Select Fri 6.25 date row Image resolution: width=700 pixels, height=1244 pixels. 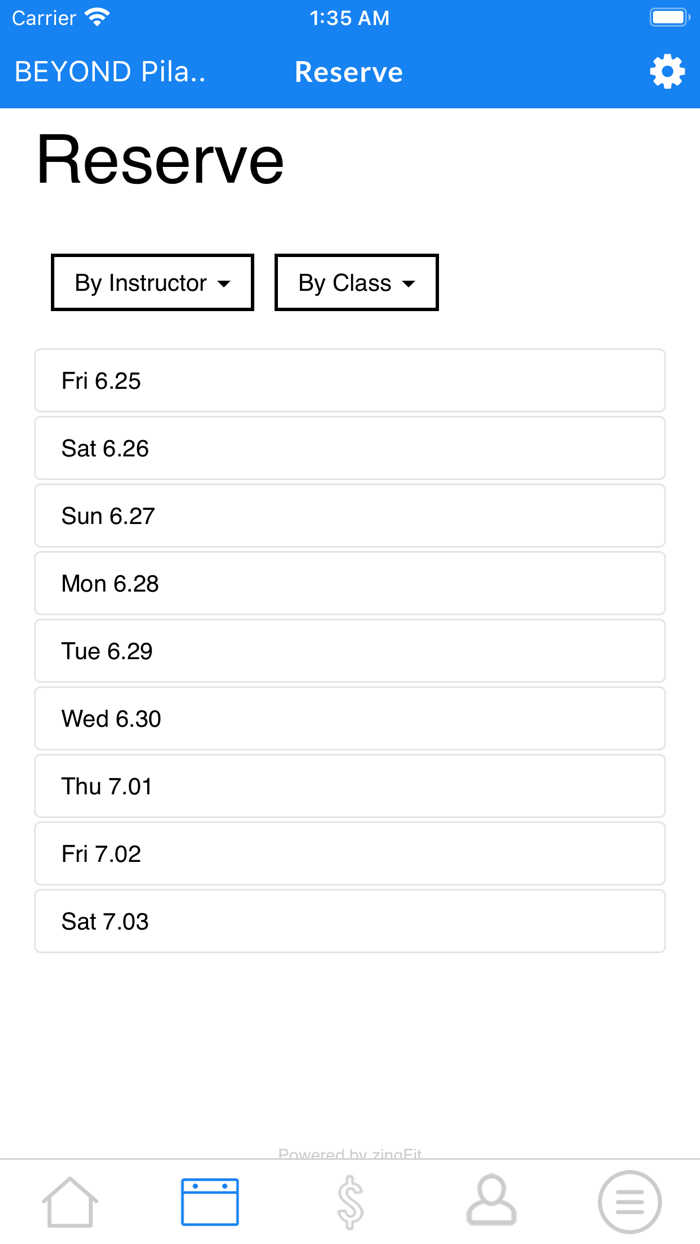(350, 381)
